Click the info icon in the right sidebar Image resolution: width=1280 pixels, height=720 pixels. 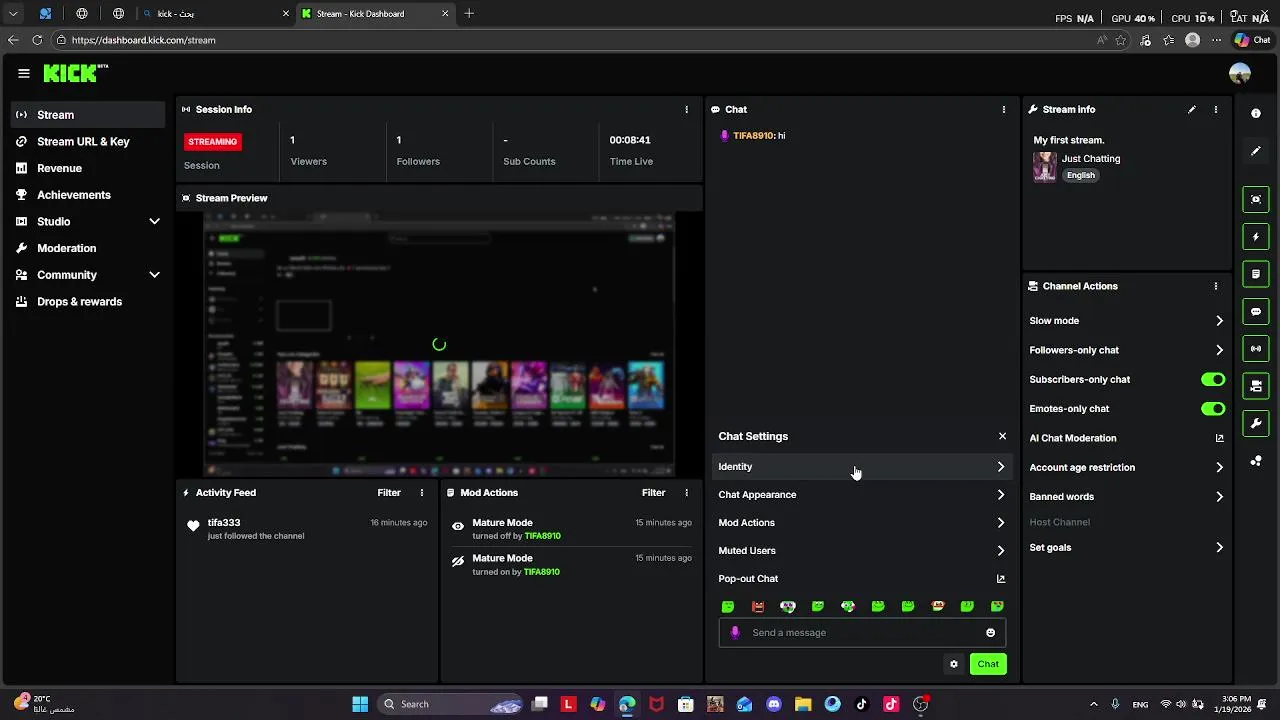click(x=1256, y=114)
